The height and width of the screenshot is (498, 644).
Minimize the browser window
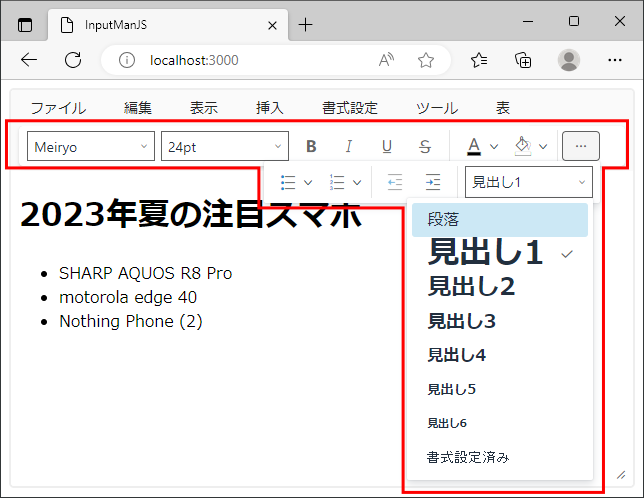click(x=528, y=21)
